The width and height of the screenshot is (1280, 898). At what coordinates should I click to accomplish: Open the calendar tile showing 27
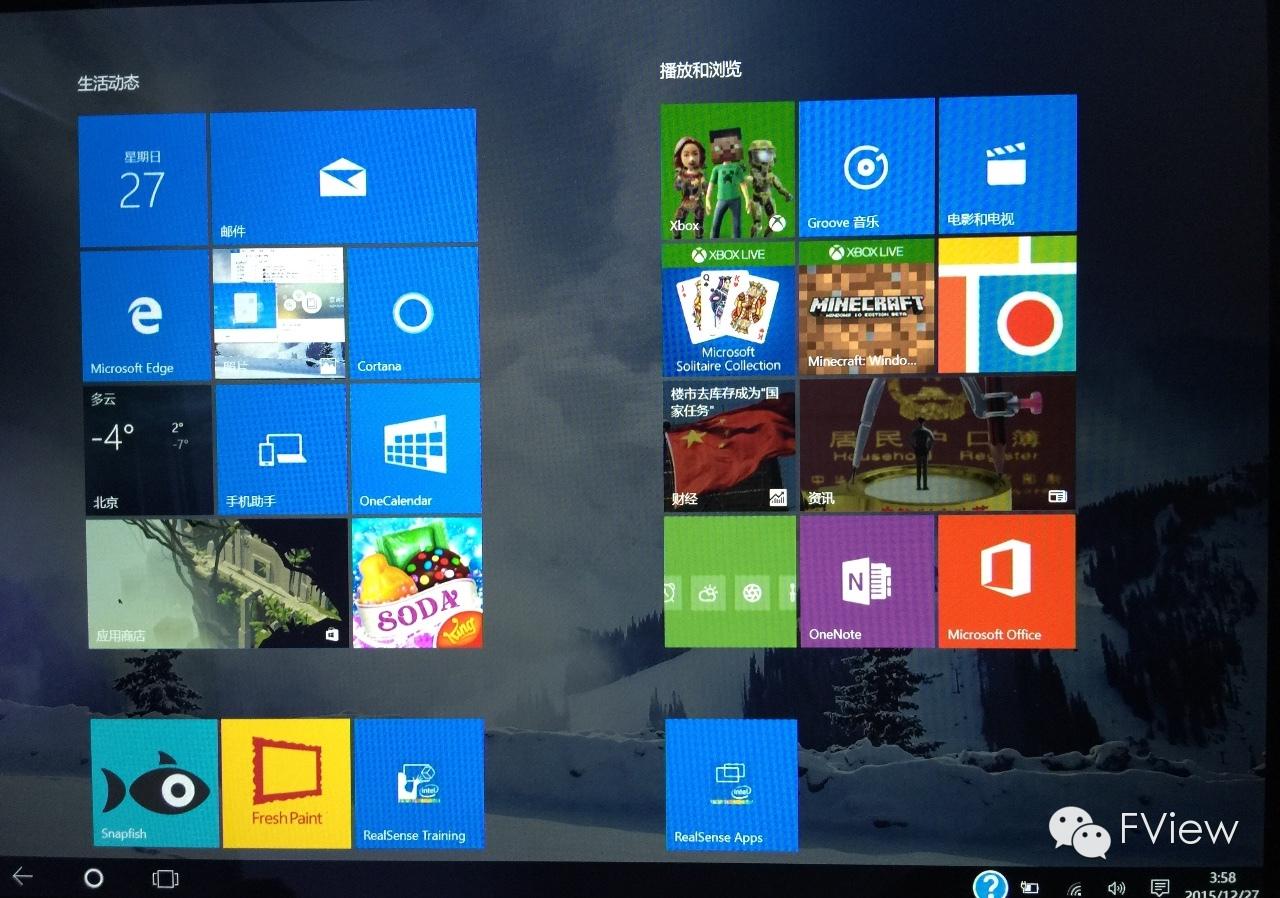click(143, 180)
